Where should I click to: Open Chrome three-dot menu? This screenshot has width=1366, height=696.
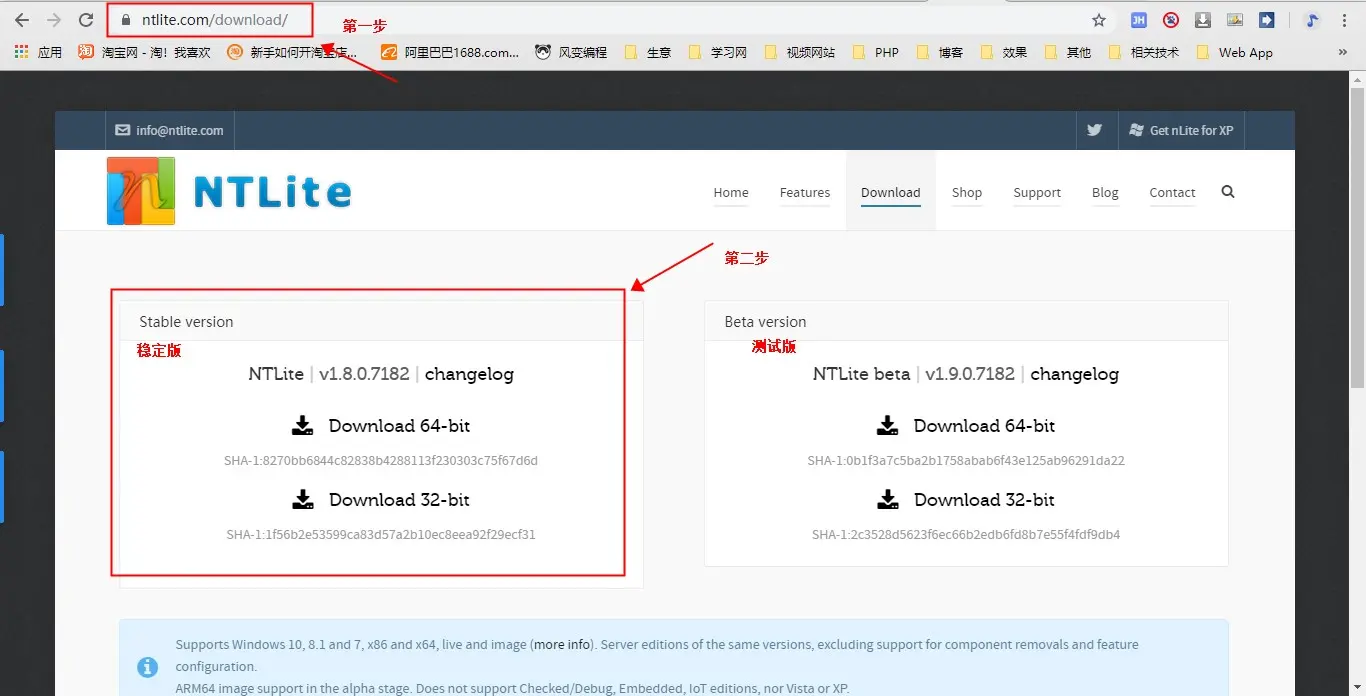1344,20
